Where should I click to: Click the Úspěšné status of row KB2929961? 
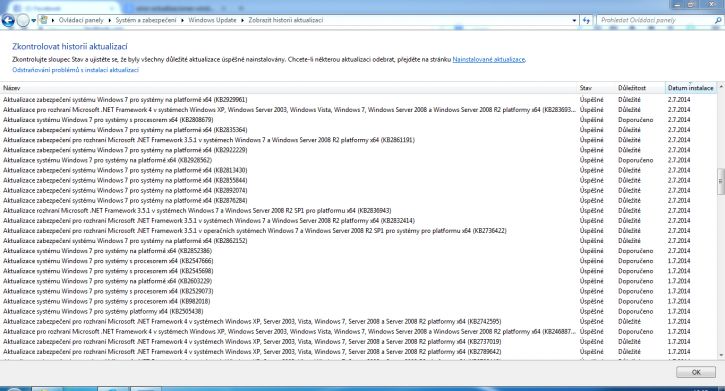click(591, 100)
